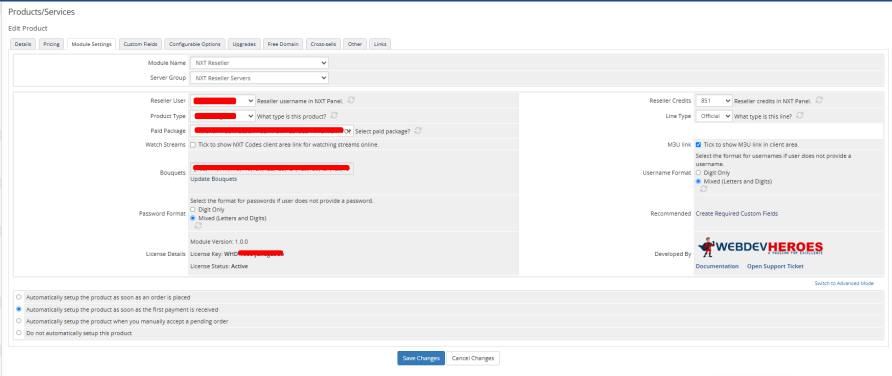Viewport: 892px width, 376px height.
Task: Open the Product Type dropdown
Action: point(222,116)
